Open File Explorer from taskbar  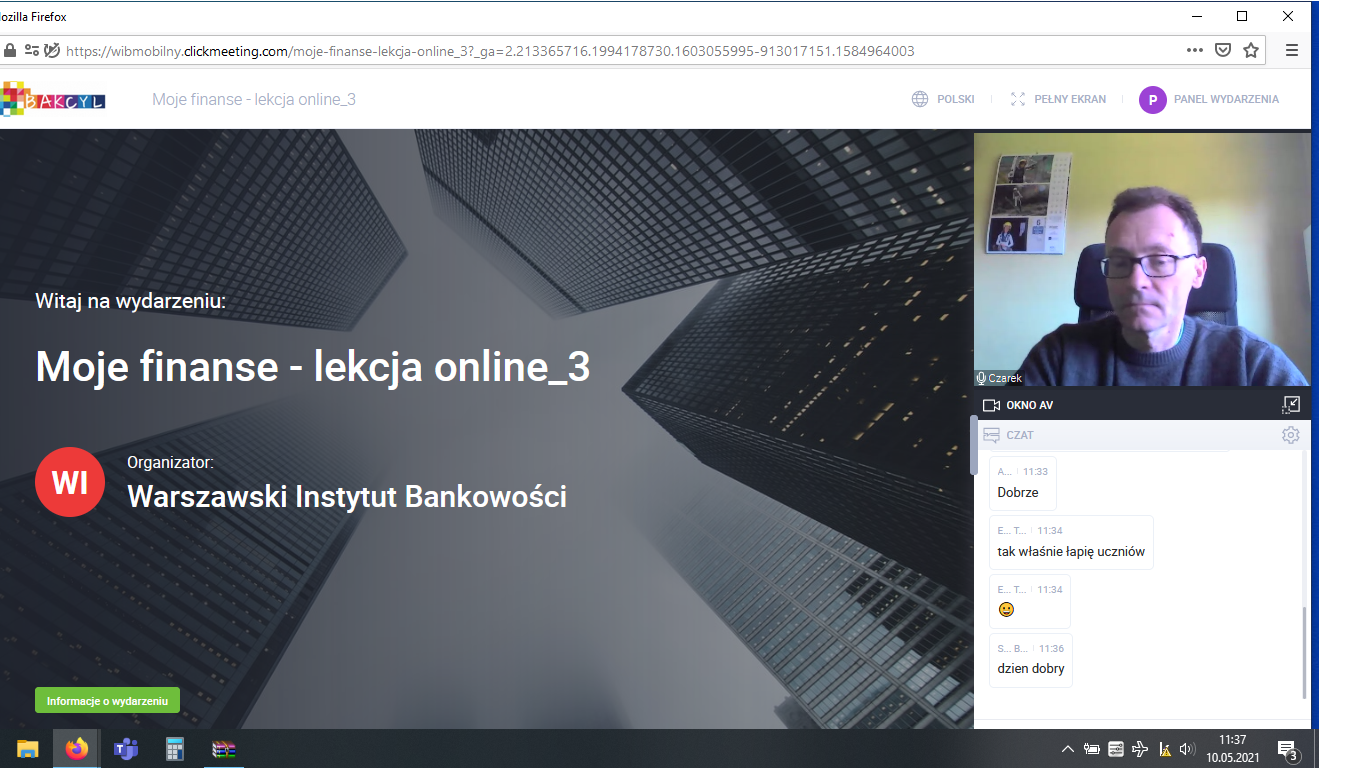(27, 748)
